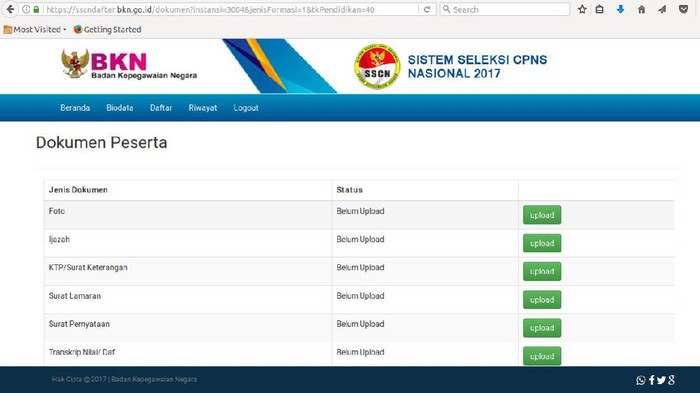Upload the Surat Pernyataan document
Screen dimensions: 700x393
click(x=542, y=328)
